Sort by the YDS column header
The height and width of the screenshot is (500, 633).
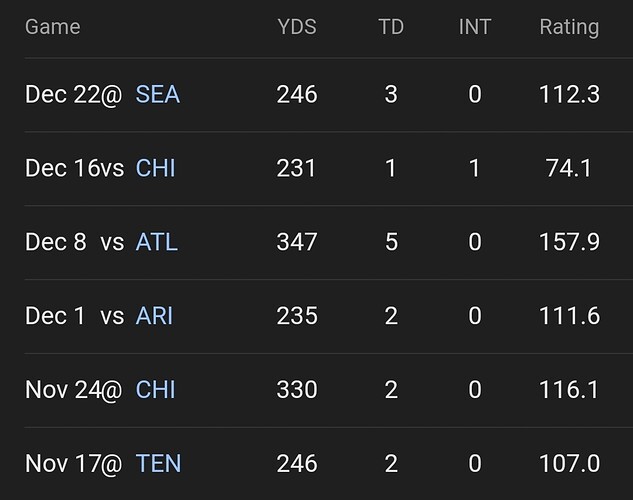point(296,27)
